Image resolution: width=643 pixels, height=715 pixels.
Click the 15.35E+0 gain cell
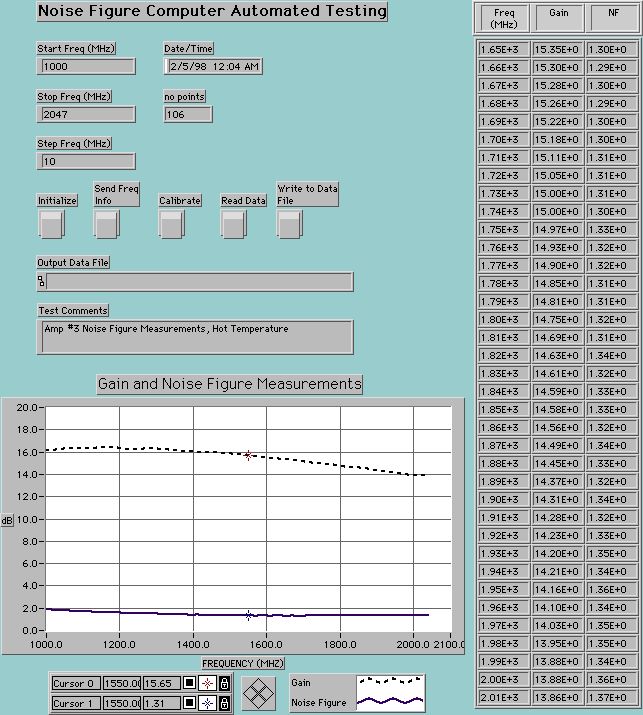(x=558, y=50)
